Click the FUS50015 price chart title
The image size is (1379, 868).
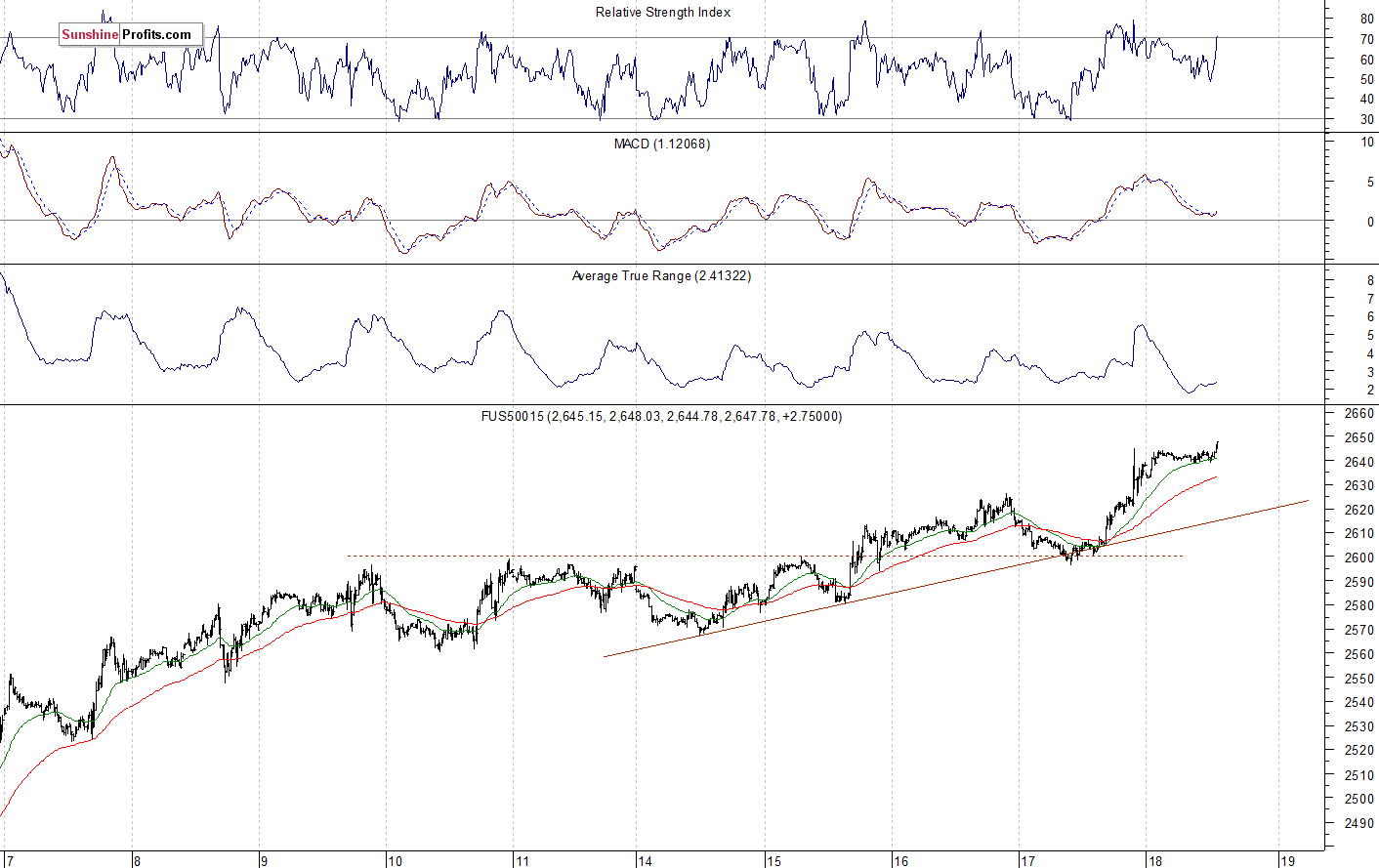pyautogui.click(x=661, y=416)
